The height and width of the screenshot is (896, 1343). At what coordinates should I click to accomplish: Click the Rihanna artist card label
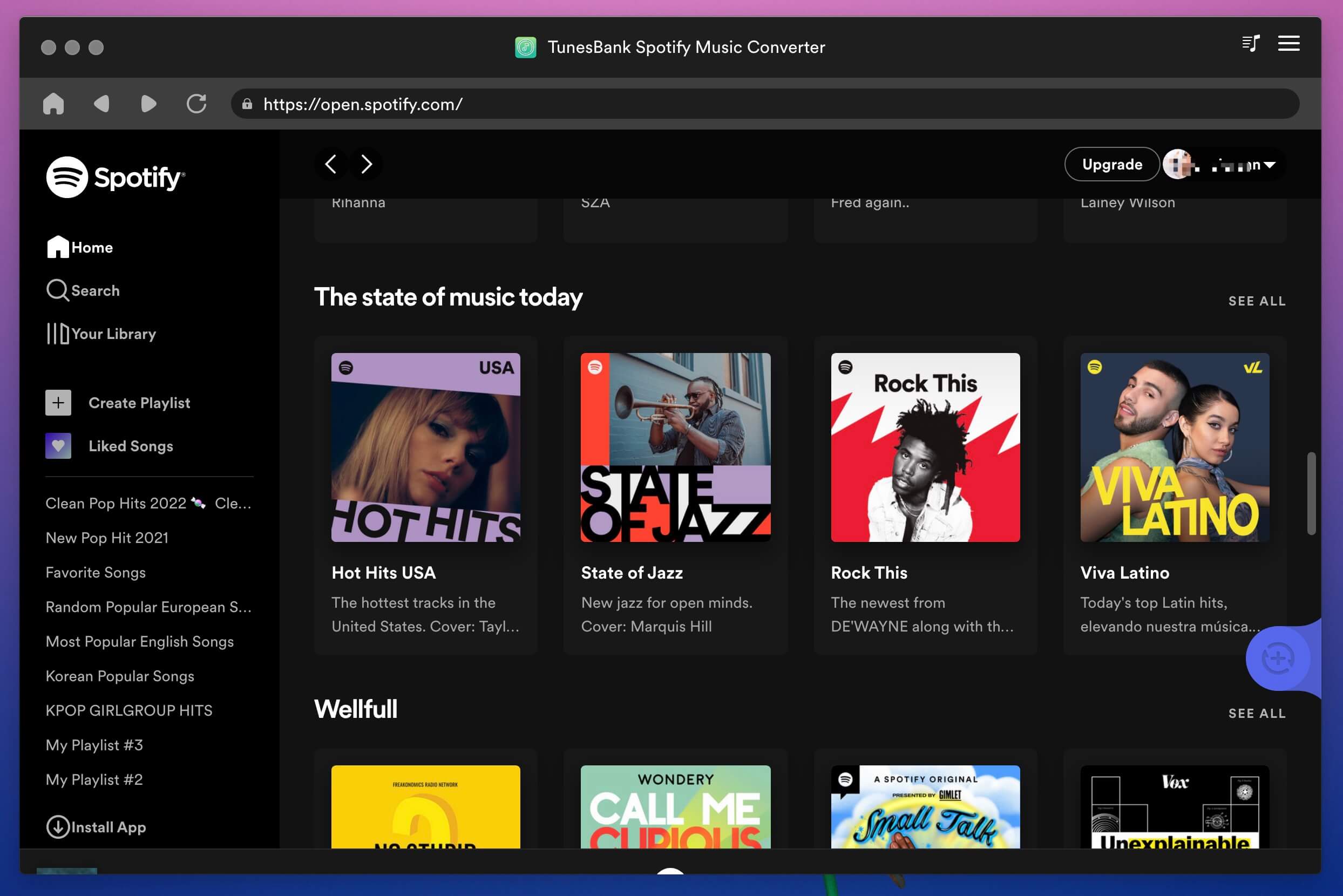click(358, 203)
